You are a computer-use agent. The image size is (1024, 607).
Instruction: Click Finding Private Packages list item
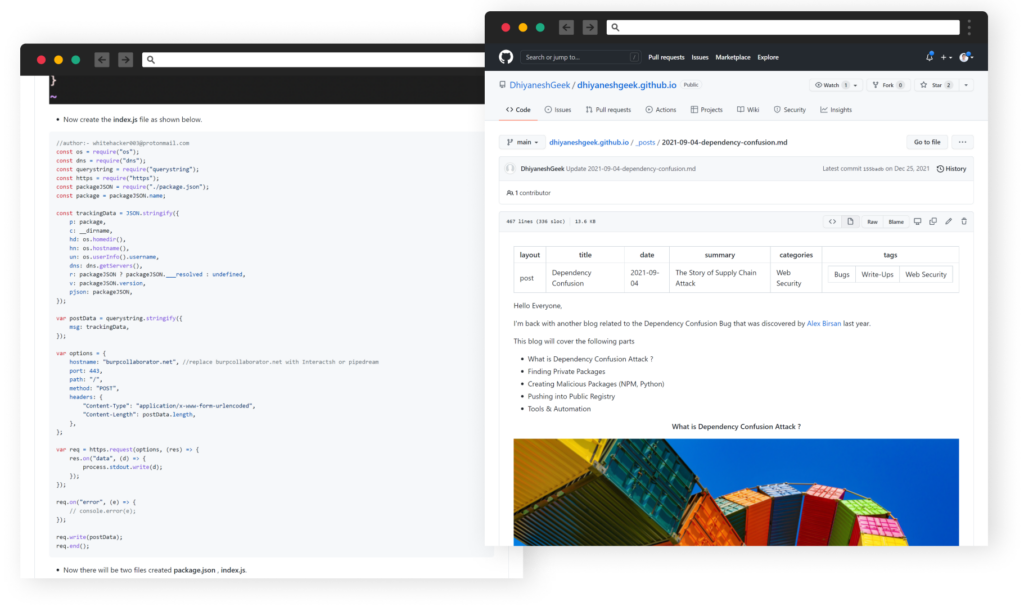566,371
